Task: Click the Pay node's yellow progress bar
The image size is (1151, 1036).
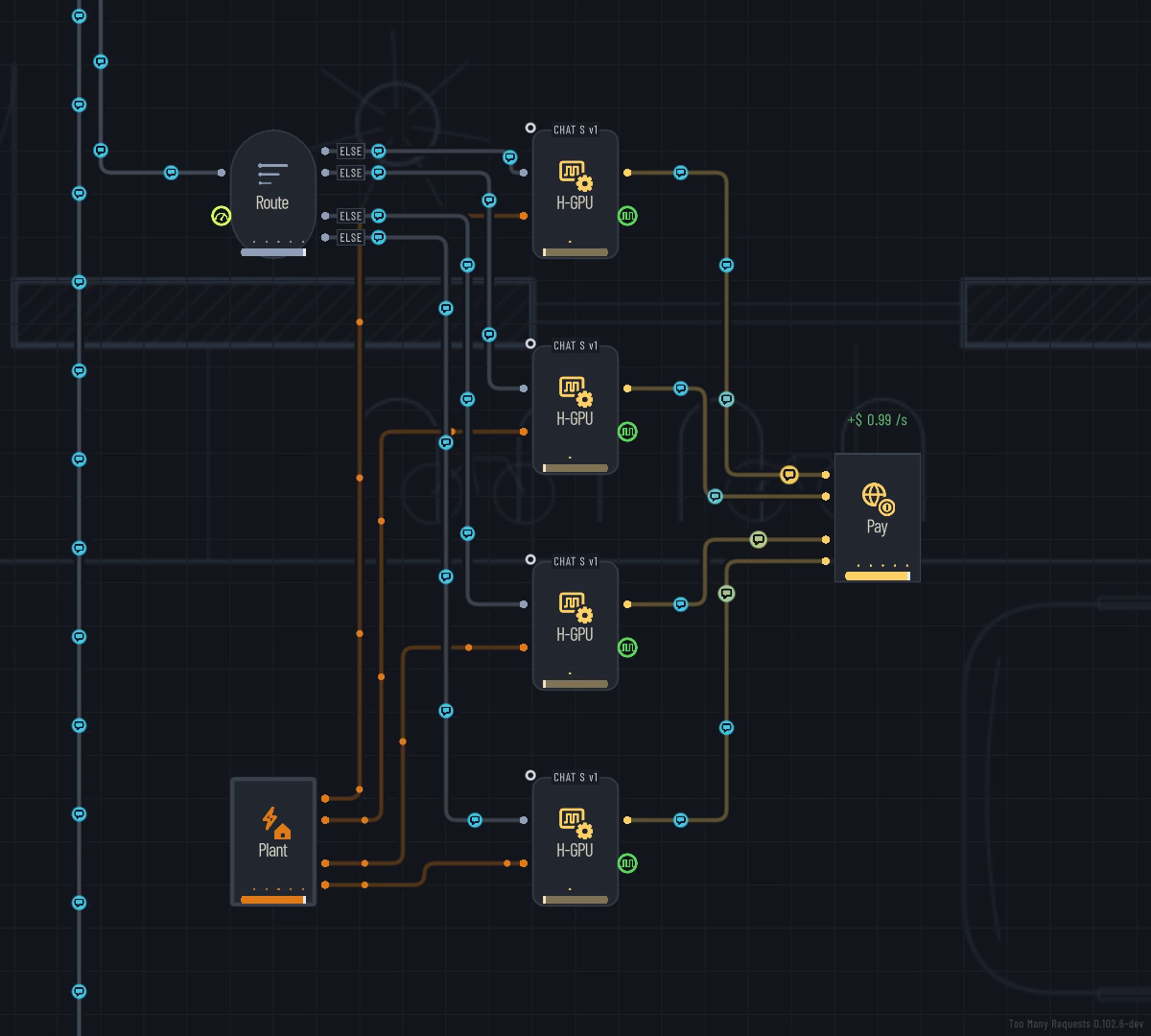Action: 878,577
